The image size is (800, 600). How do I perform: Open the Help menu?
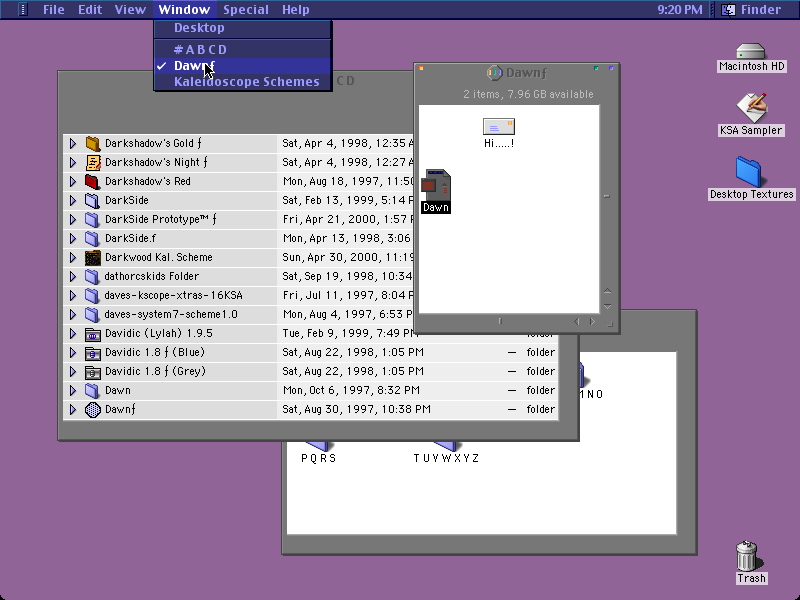[296, 9]
